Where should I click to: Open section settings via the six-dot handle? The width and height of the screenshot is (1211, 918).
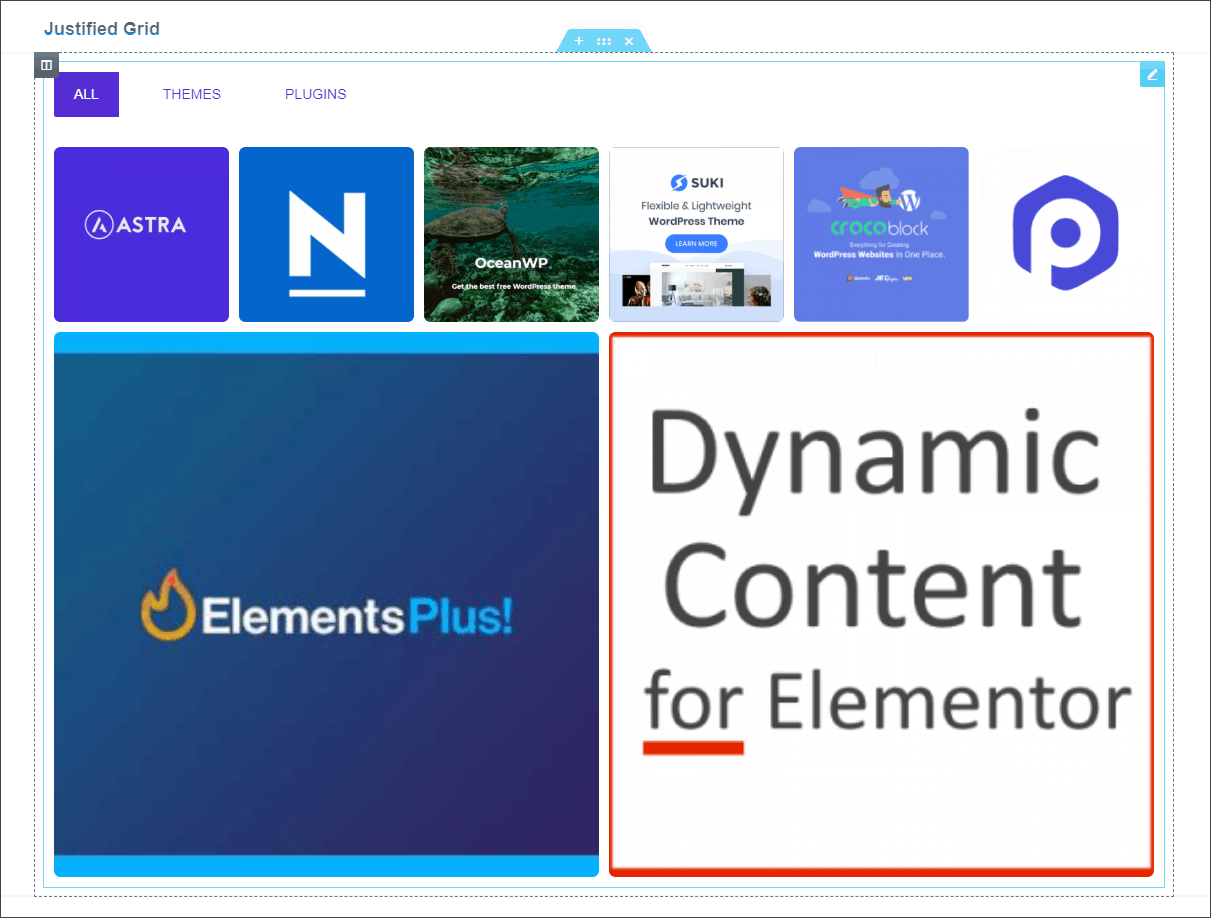click(604, 41)
